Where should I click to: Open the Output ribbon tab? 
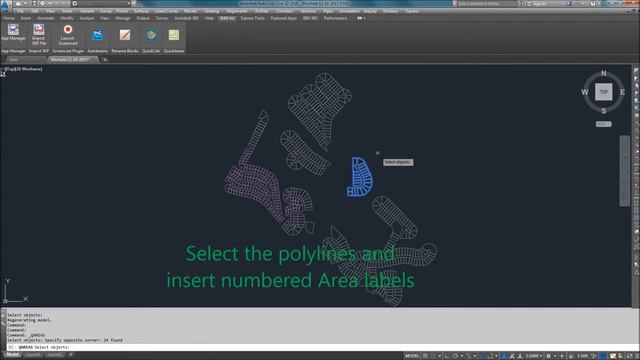[x=143, y=18]
